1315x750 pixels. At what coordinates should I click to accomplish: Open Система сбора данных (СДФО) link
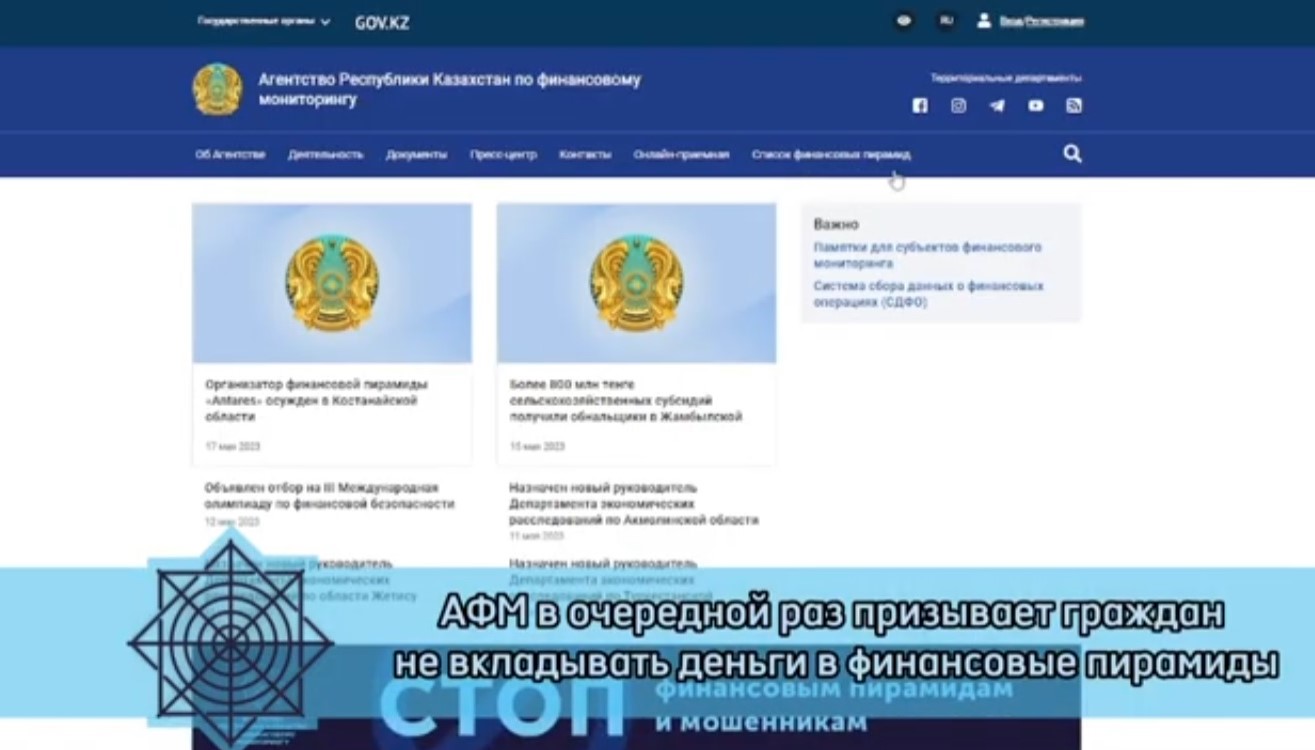[x=928, y=294]
